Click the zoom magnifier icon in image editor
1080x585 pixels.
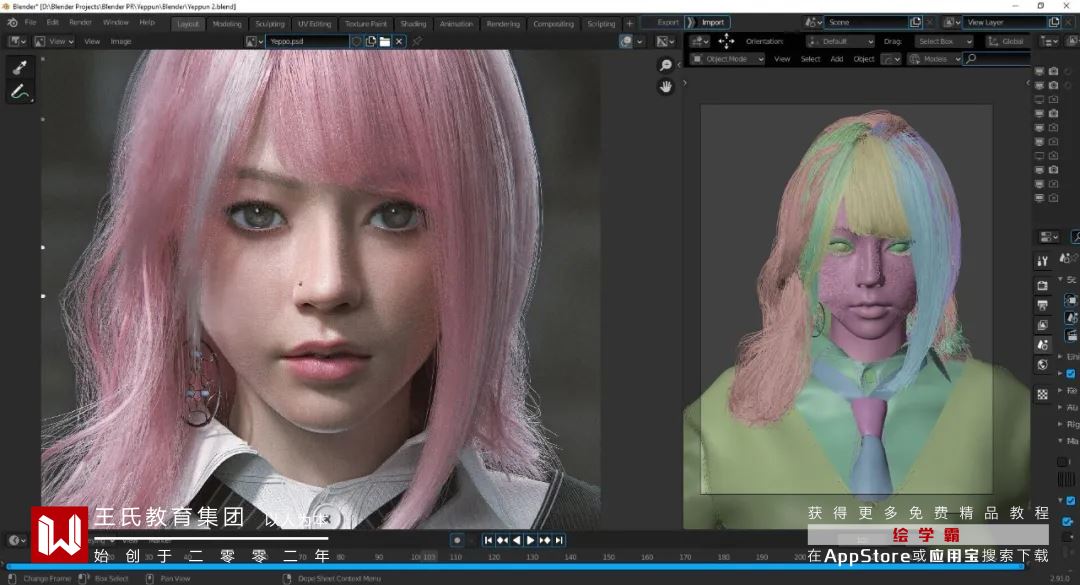[666, 65]
